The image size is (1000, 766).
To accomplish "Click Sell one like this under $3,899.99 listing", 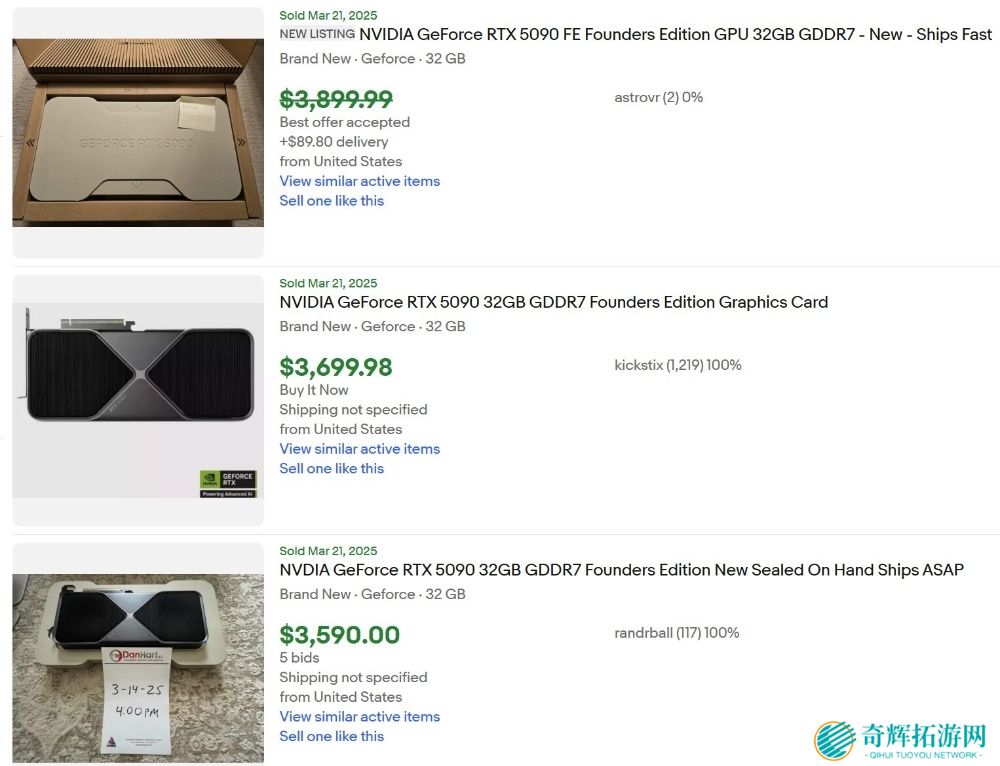I will coord(331,201).
